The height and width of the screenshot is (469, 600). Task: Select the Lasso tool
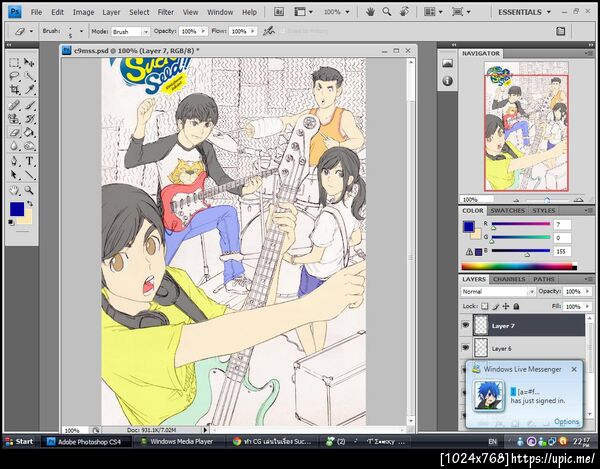point(14,76)
